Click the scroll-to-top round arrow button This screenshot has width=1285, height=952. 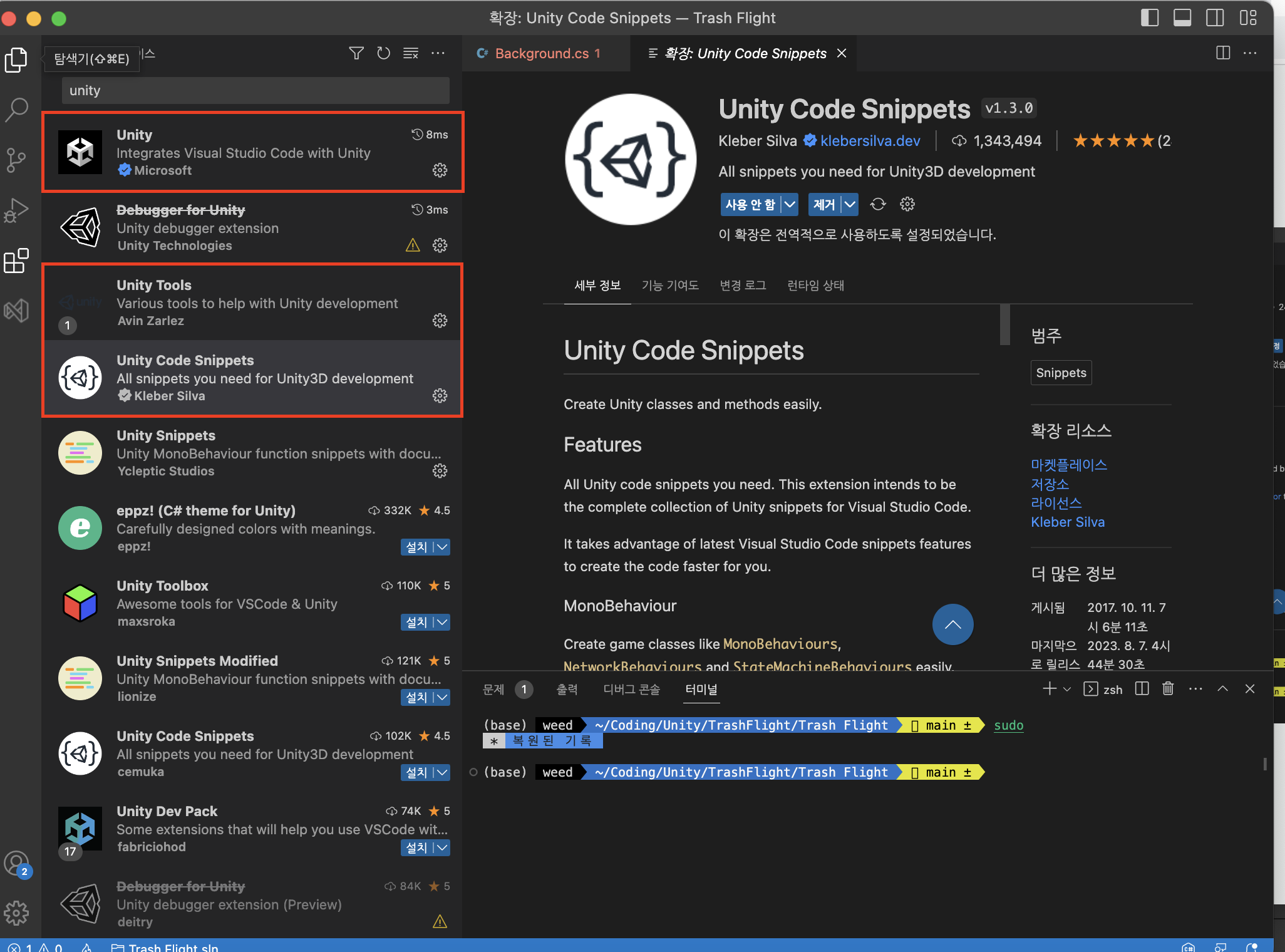click(952, 624)
